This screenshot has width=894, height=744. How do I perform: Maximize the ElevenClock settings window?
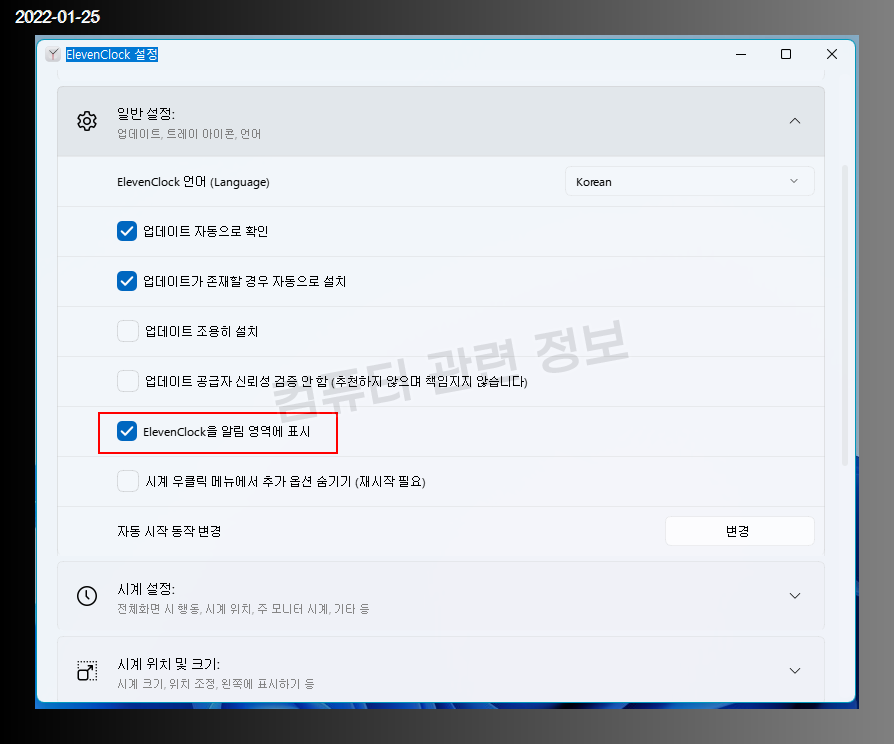click(x=786, y=54)
